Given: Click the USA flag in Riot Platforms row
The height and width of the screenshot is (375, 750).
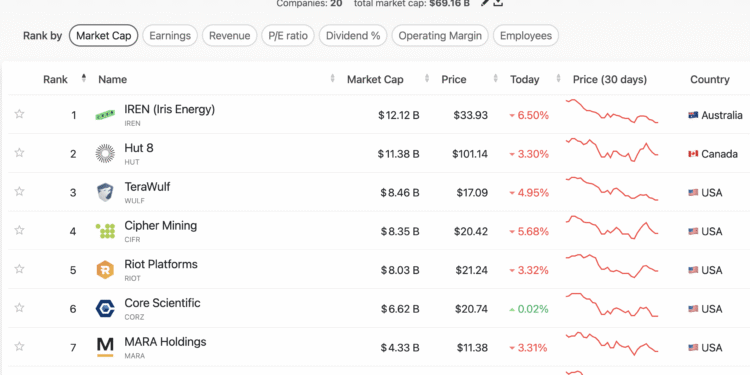Looking at the screenshot, I should [693, 270].
